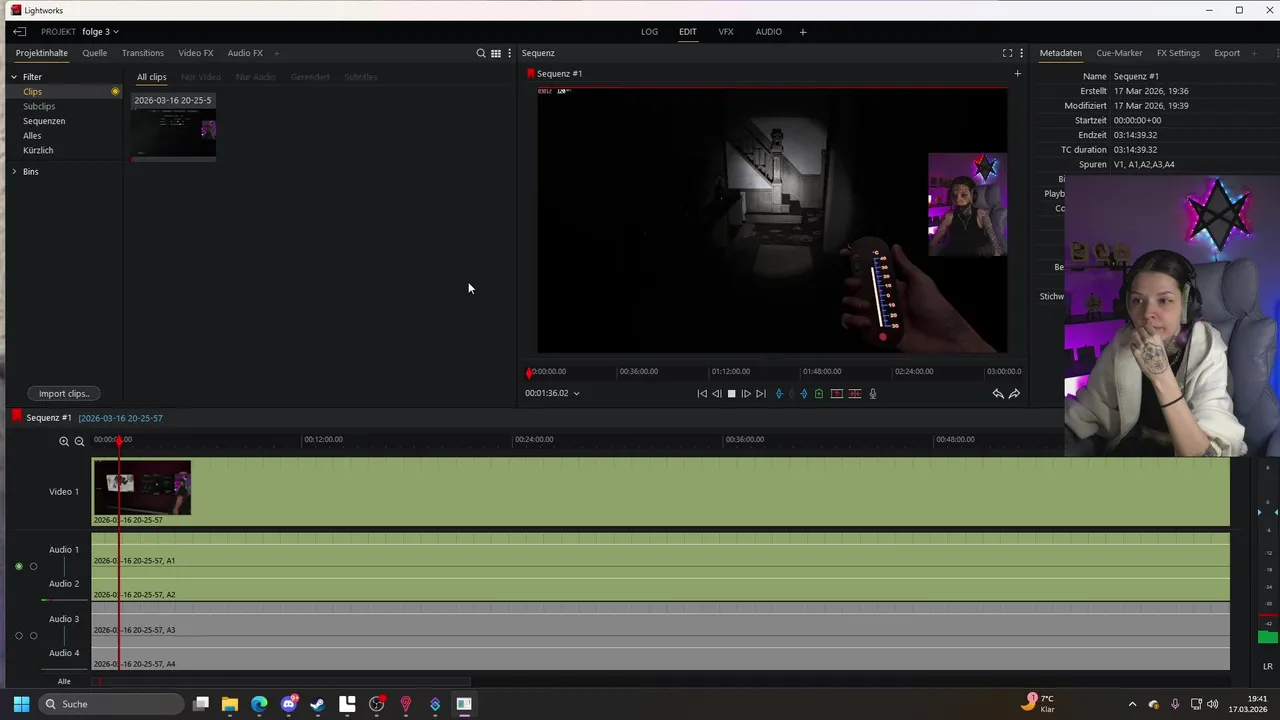This screenshot has width=1280, height=720.
Task: Switch to the LOG workspace
Action: click(649, 32)
